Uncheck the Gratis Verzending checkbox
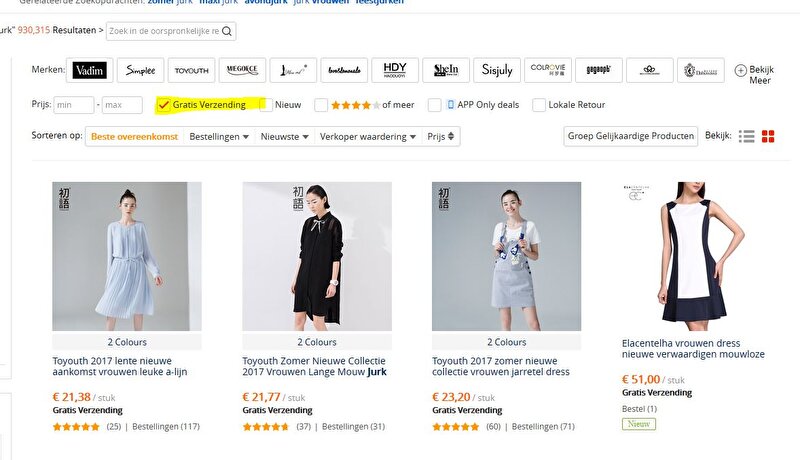This screenshot has height=460, width=800. click(163, 105)
